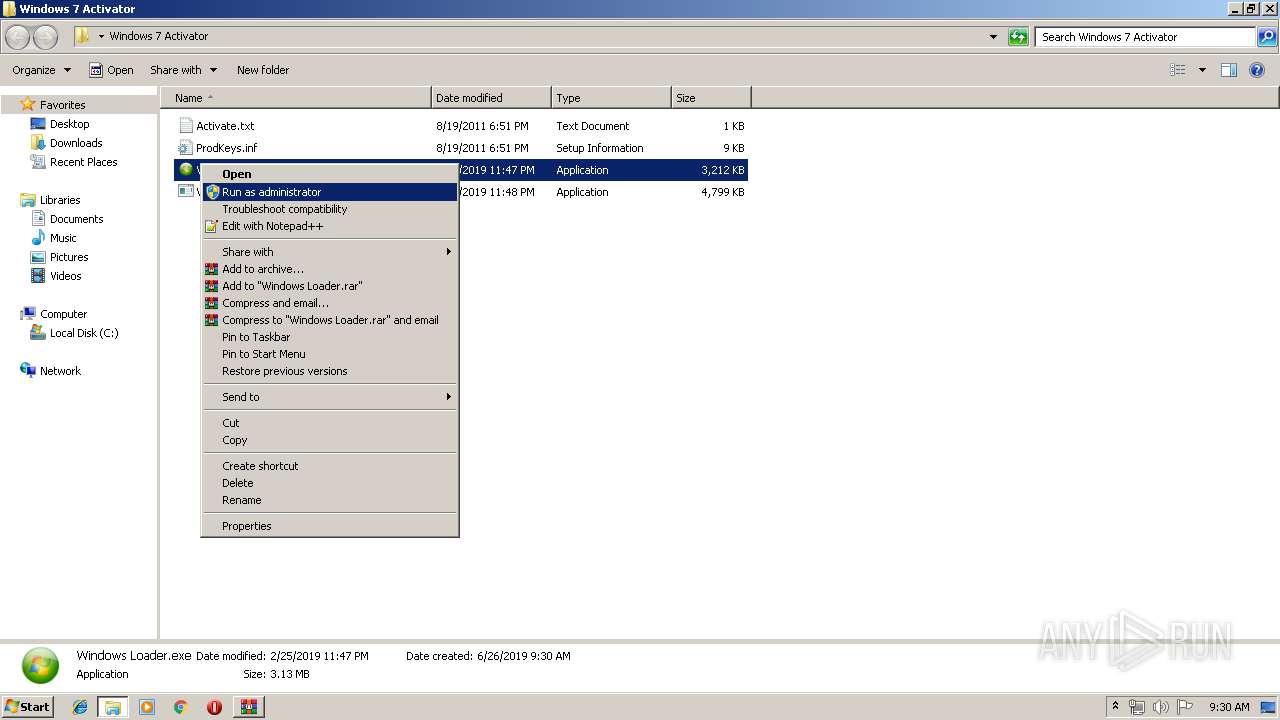This screenshot has height=720, width=1280.
Task: Sort by the Type column header
Action: coord(611,98)
